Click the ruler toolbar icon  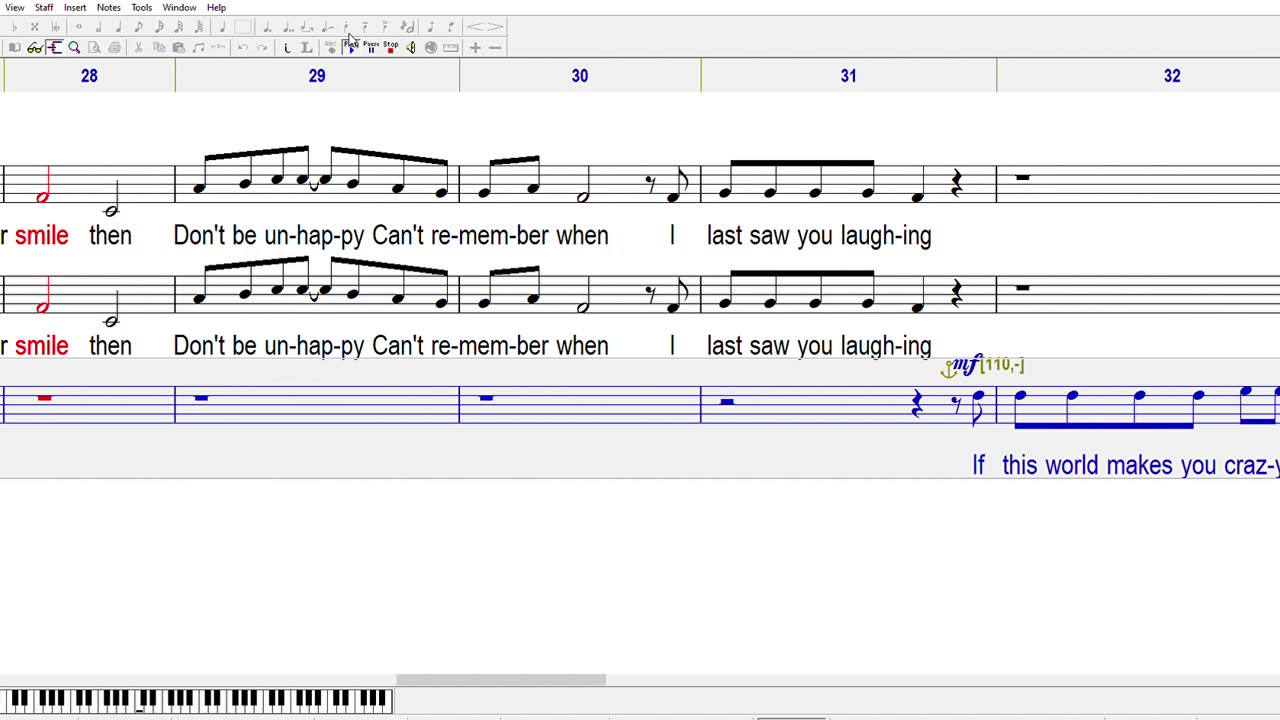click(x=451, y=47)
